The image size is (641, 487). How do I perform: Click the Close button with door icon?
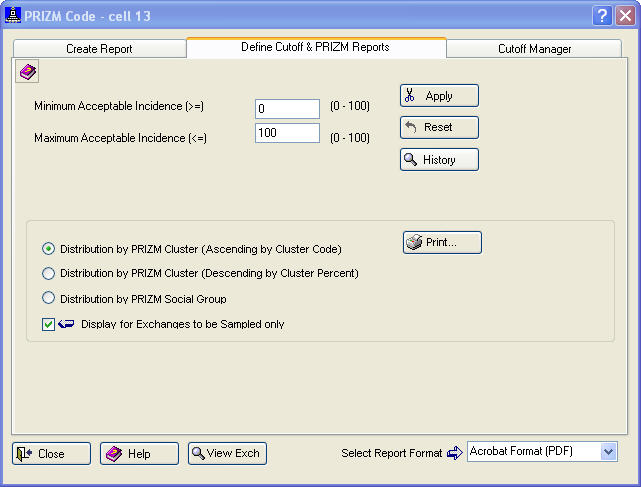(51, 453)
